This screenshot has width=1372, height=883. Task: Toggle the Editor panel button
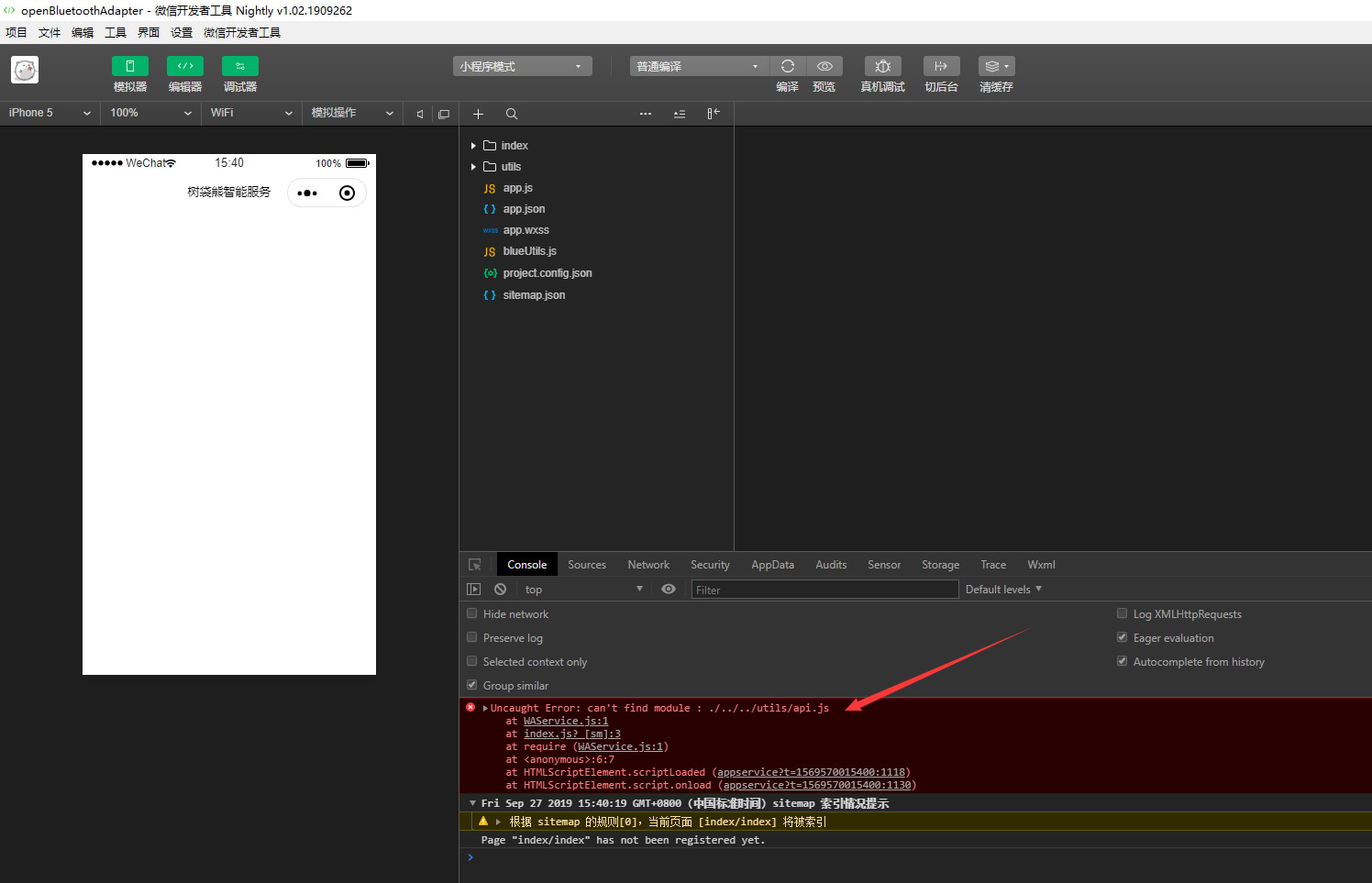(184, 66)
